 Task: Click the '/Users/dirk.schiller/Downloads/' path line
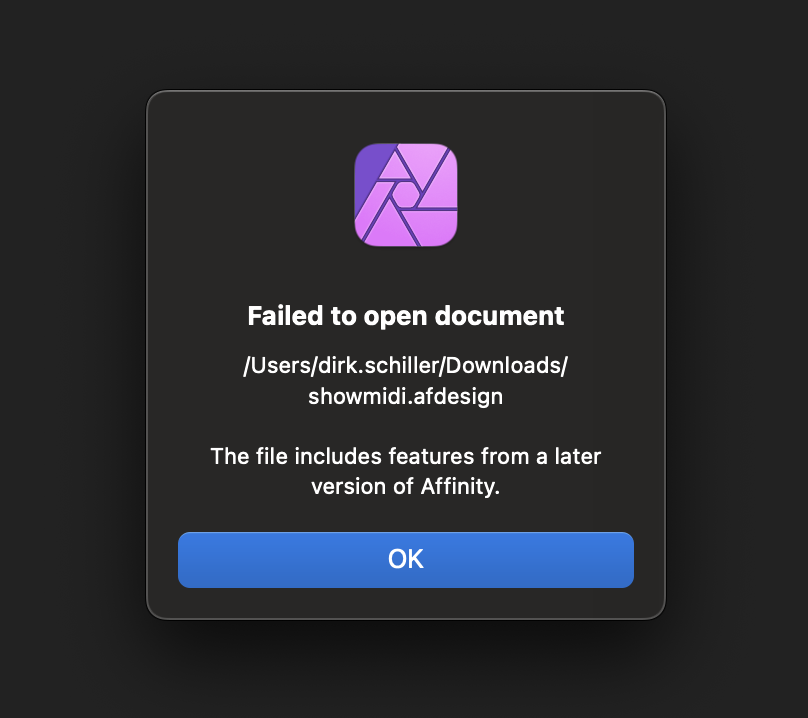(x=406, y=365)
